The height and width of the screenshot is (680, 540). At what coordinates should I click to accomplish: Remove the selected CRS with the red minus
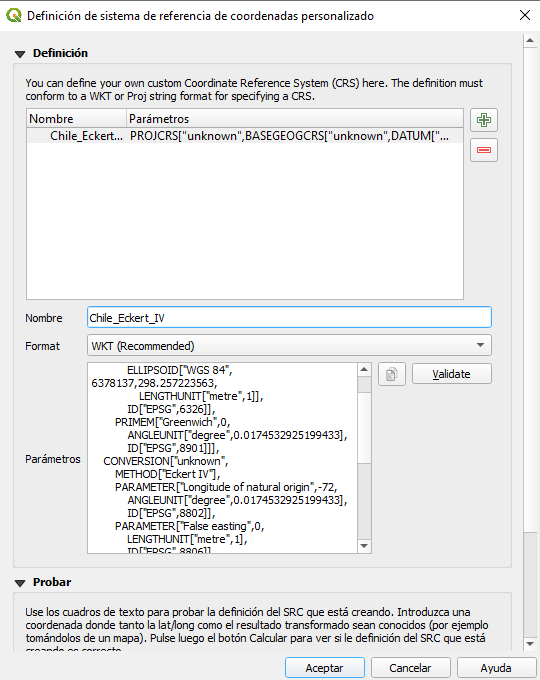pos(484,150)
